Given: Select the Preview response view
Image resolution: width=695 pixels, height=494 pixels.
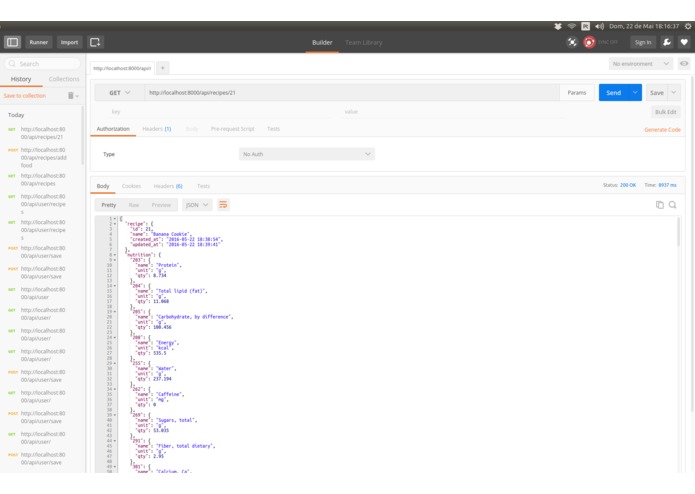Looking at the screenshot, I should click(x=161, y=205).
